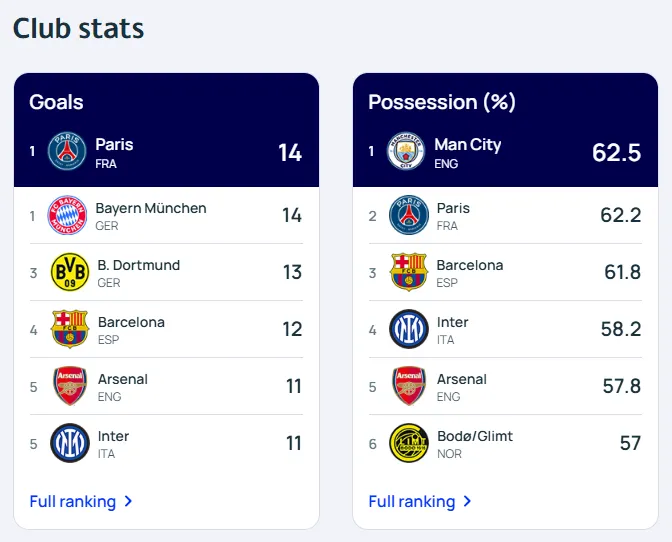Select Man City team name
Viewport: 672px width, 542px height.
click(467, 144)
